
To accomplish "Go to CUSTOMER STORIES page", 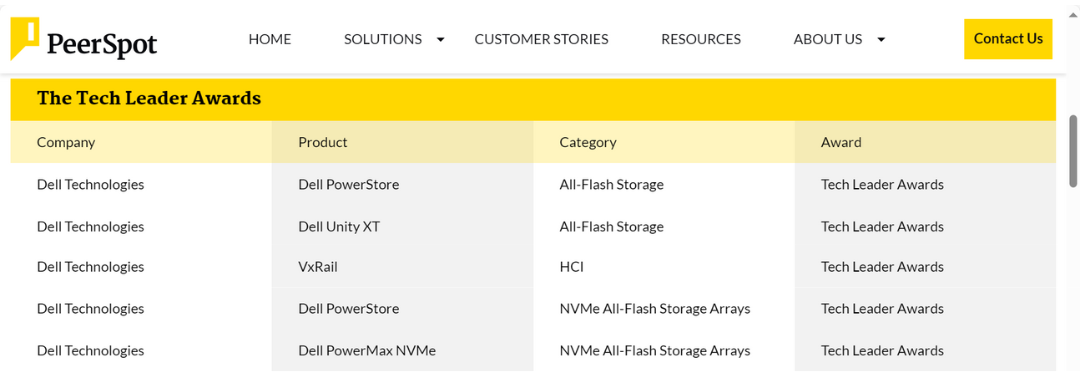I will coord(541,39).
